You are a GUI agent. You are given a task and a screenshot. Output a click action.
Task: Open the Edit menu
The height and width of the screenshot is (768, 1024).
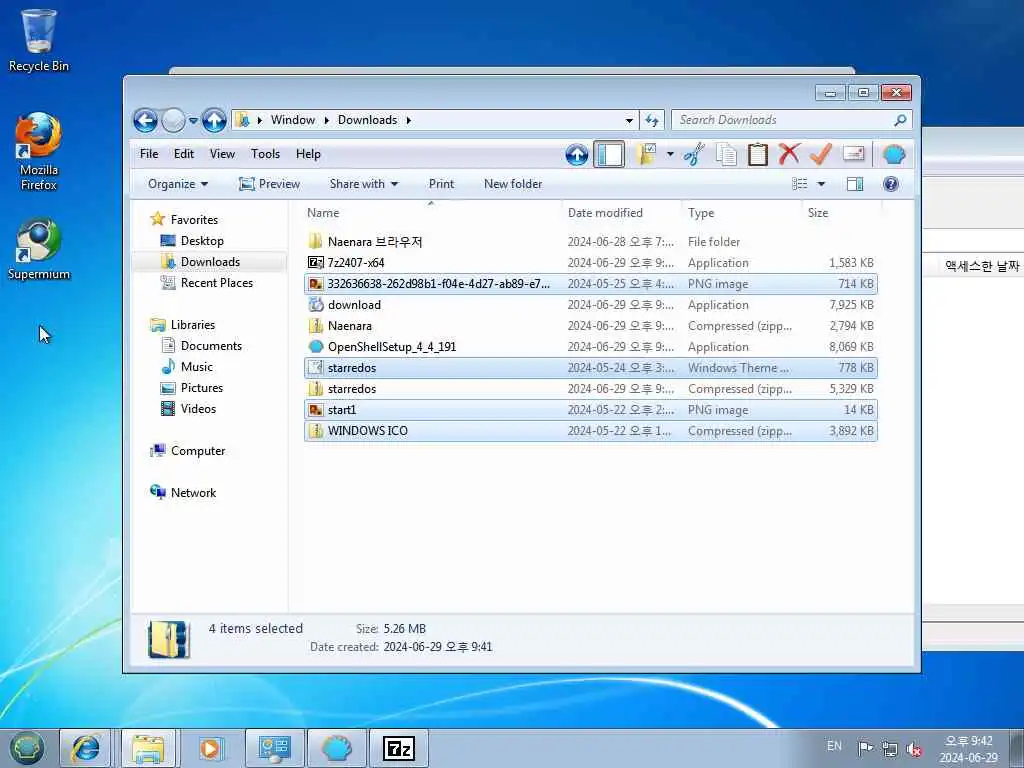[x=184, y=154]
